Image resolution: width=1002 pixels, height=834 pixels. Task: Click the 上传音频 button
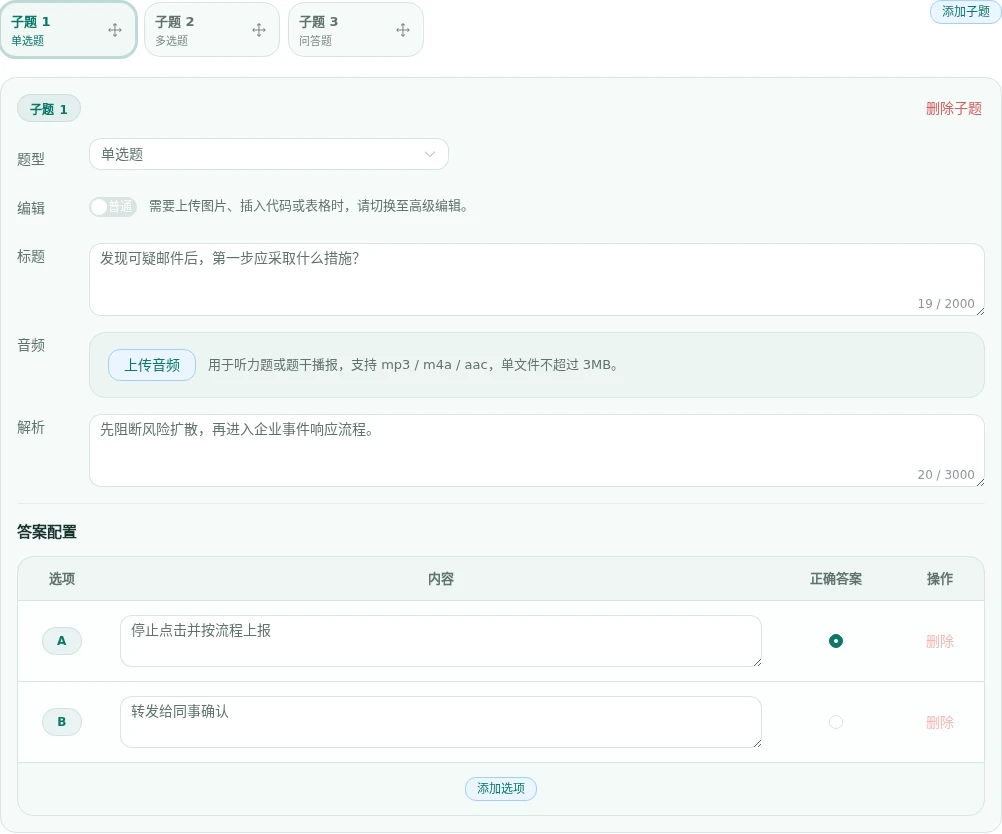click(x=152, y=365)
